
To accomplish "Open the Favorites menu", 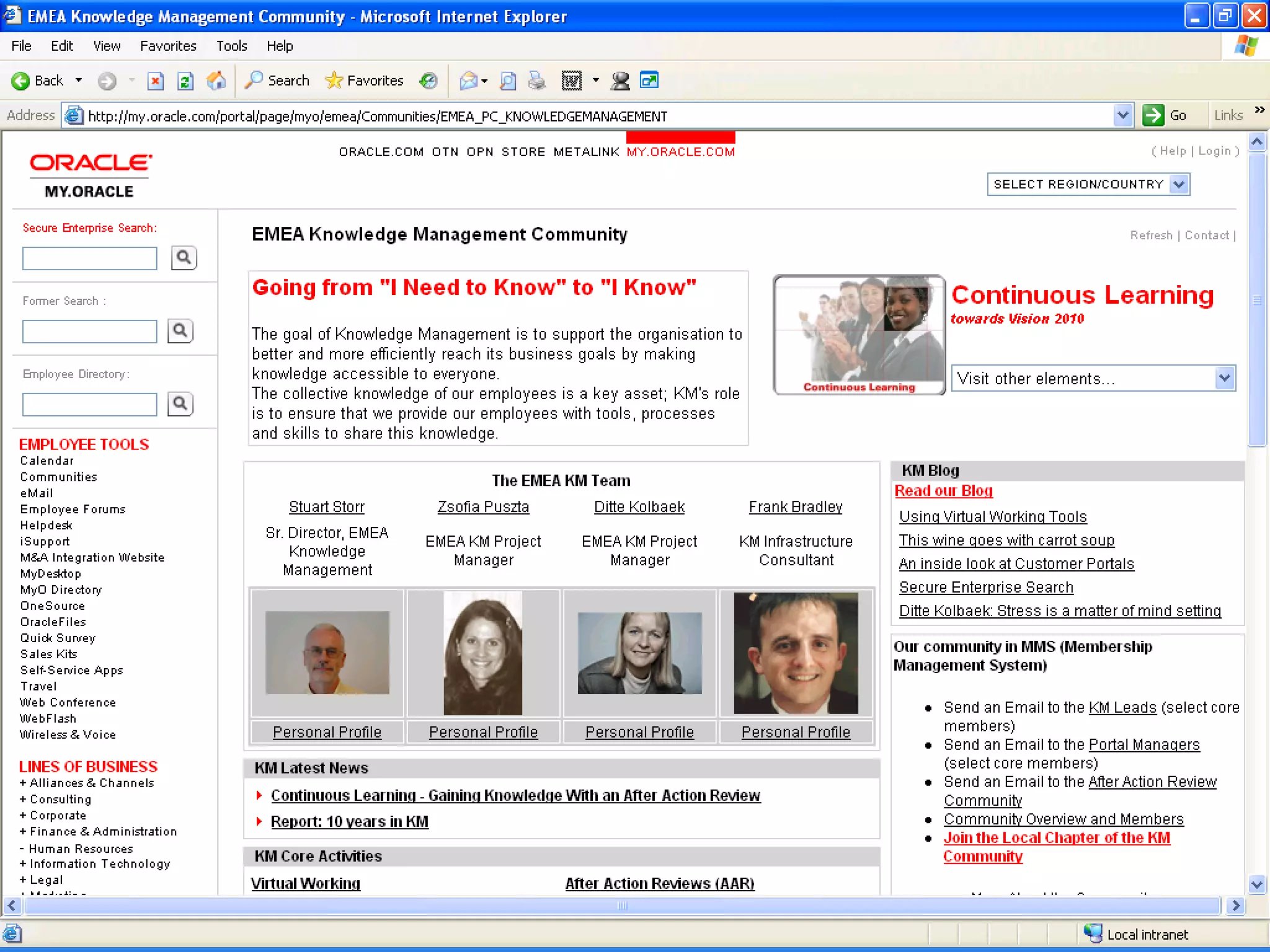I will point(168,46).
